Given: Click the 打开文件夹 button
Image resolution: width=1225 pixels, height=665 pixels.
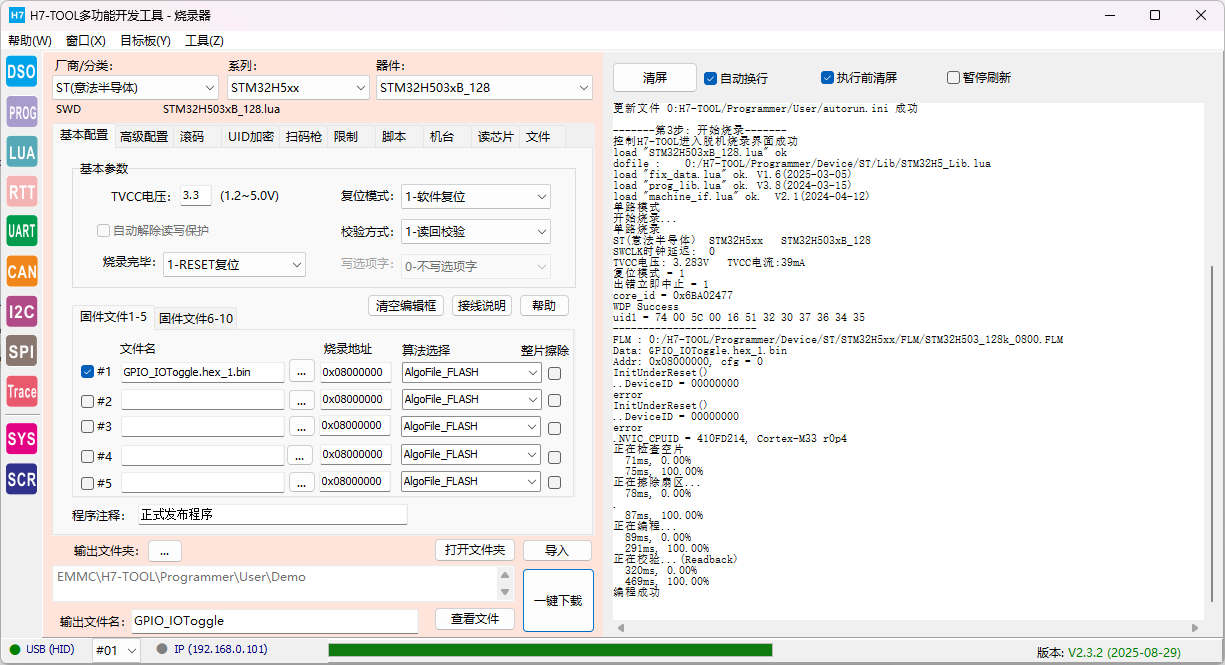Looking at the screenshot, I should tap(475, 550).
